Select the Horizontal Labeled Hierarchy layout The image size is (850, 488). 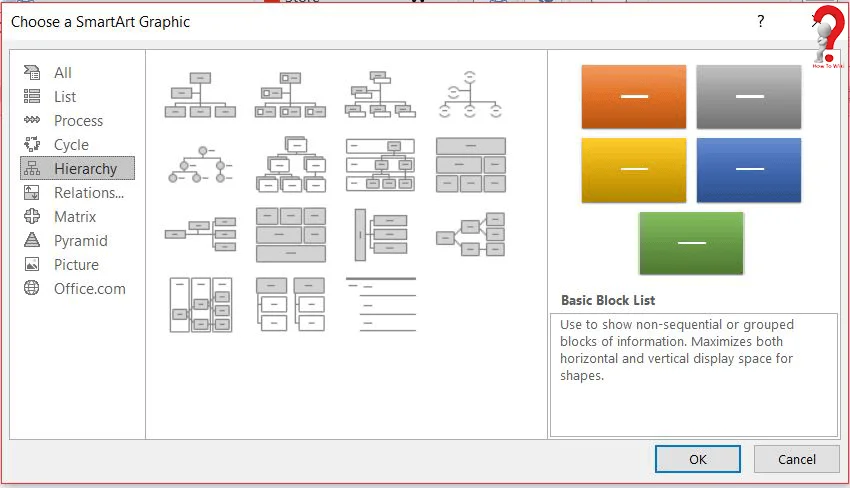pyautogui.click(x=201, y=304)
